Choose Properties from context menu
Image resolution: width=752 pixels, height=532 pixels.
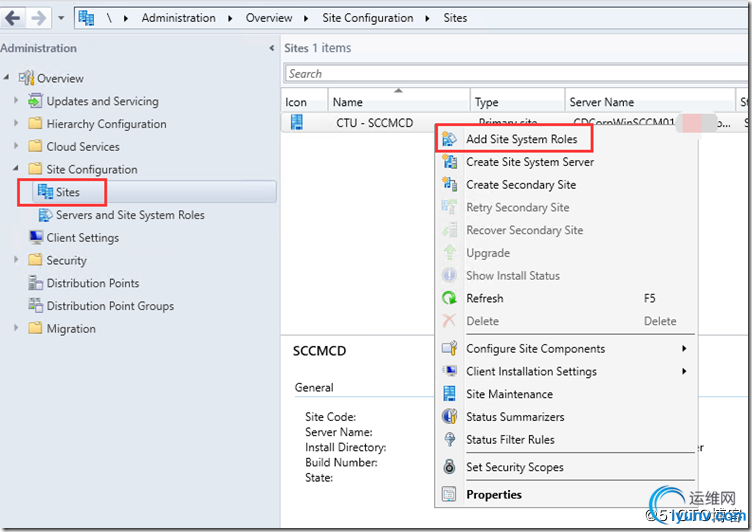[x=566, y=494]
